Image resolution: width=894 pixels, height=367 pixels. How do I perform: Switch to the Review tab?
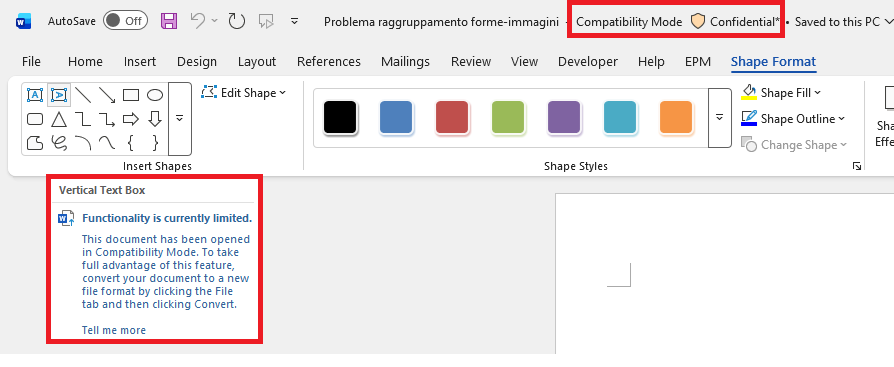pyautogui.click(x=470, y=62)
